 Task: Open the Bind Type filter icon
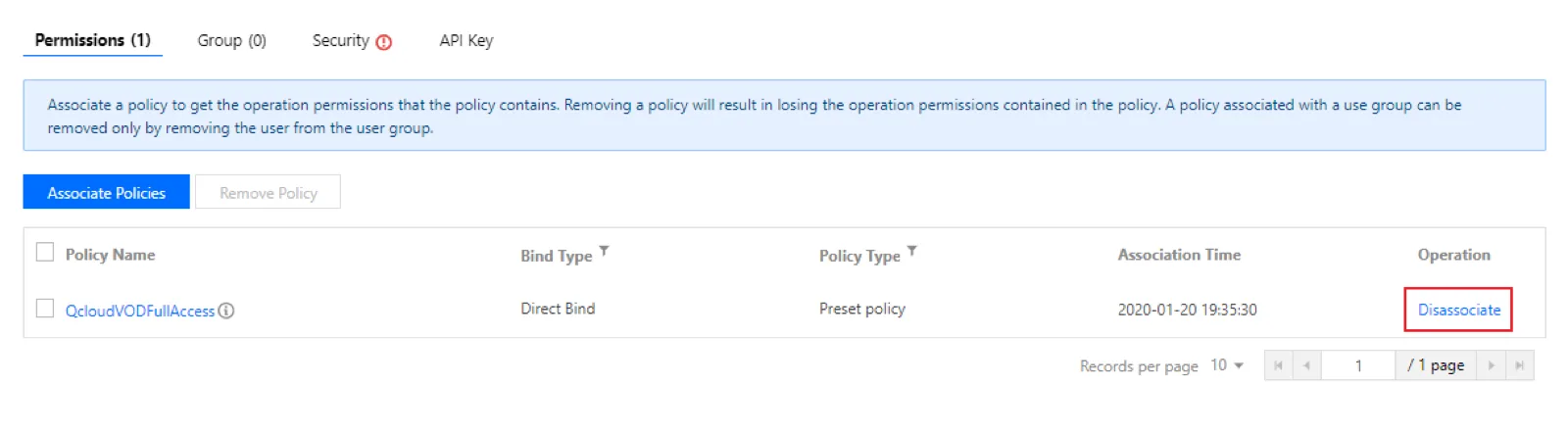605,251
